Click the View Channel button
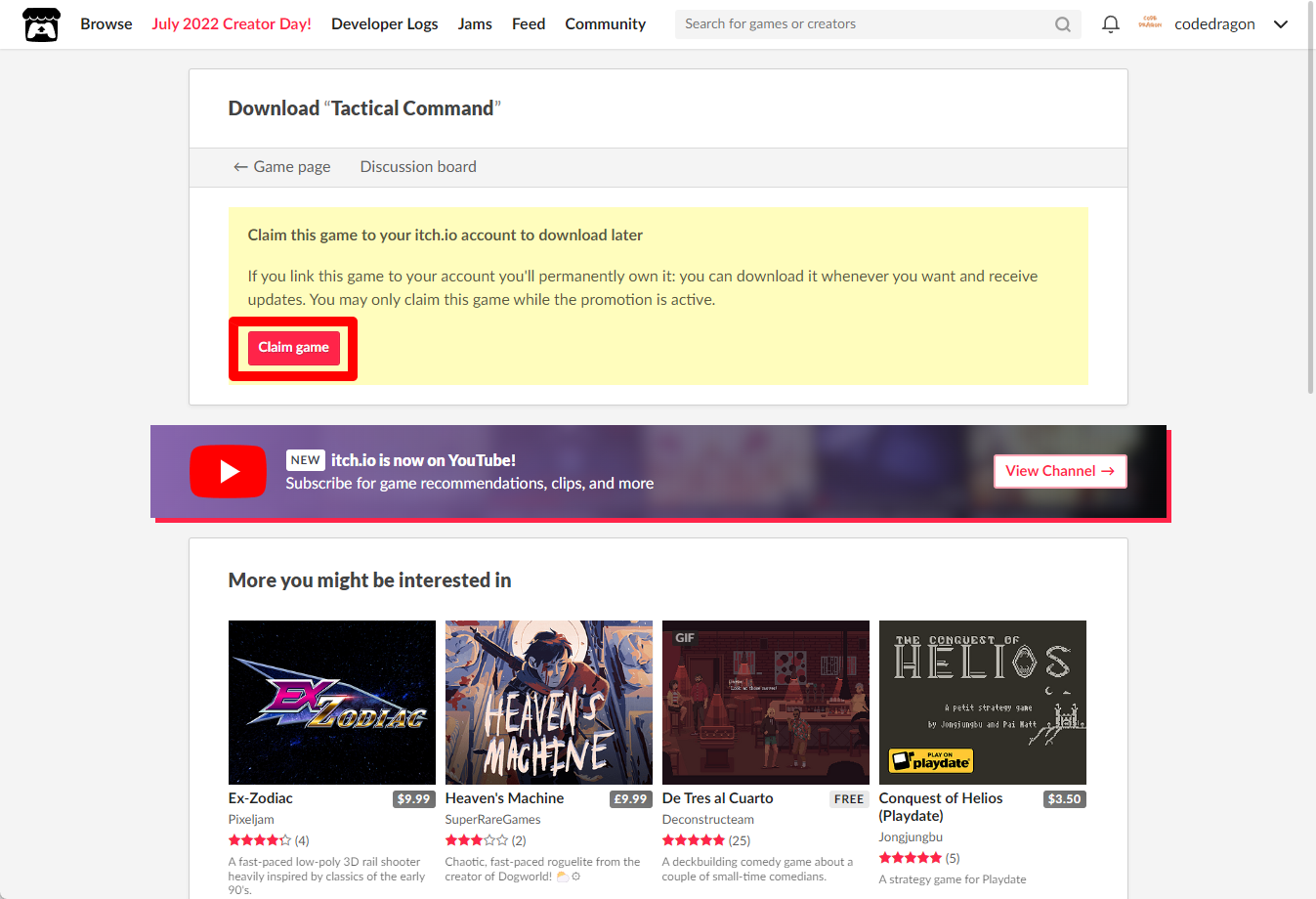This screenshot has width=1316, height=899. (1060, 471)
